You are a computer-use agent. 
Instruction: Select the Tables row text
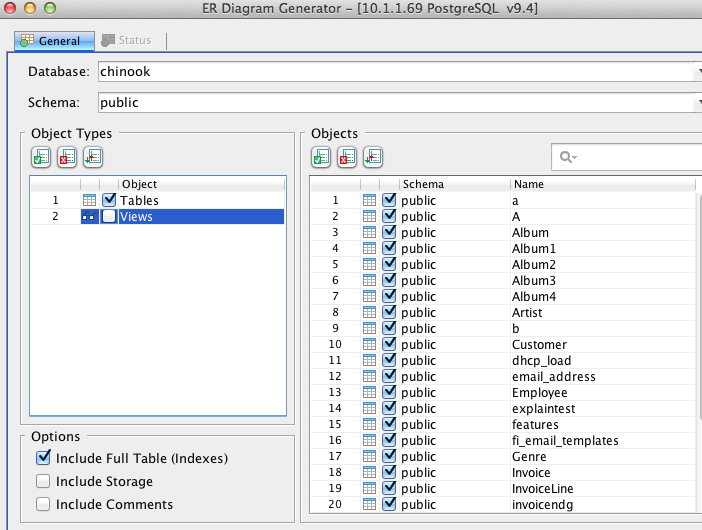[x=139, y=201]
